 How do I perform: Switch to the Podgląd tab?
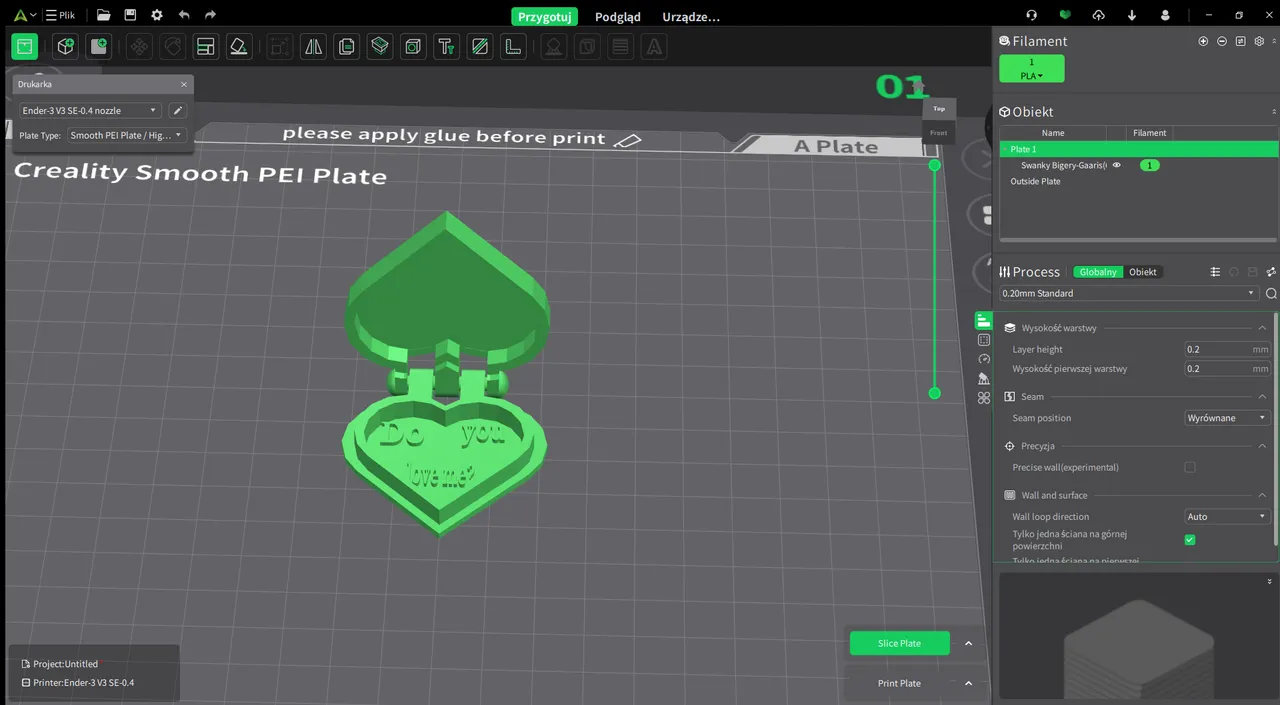[x=618, y=17]
